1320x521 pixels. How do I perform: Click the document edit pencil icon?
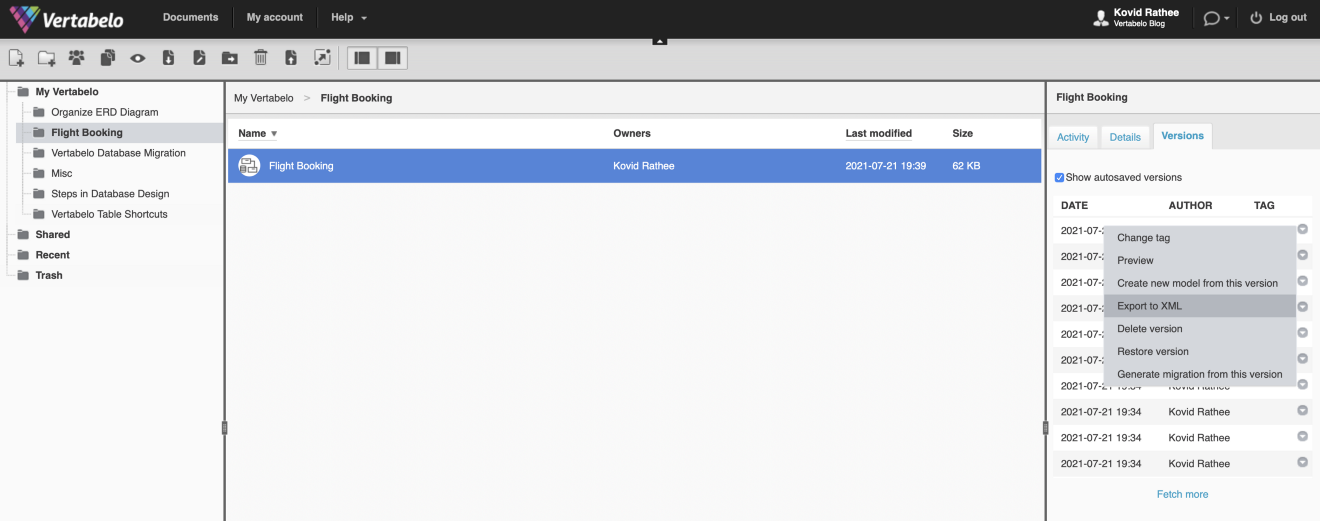pos(199,58)
